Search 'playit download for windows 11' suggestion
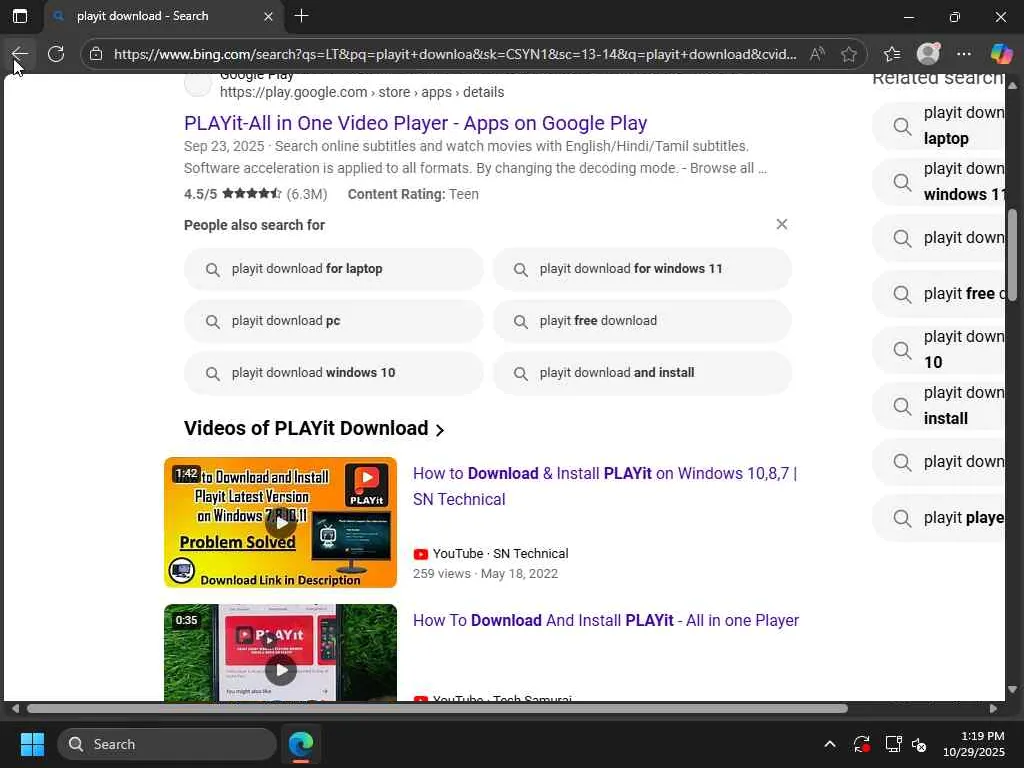 point(642,269)
